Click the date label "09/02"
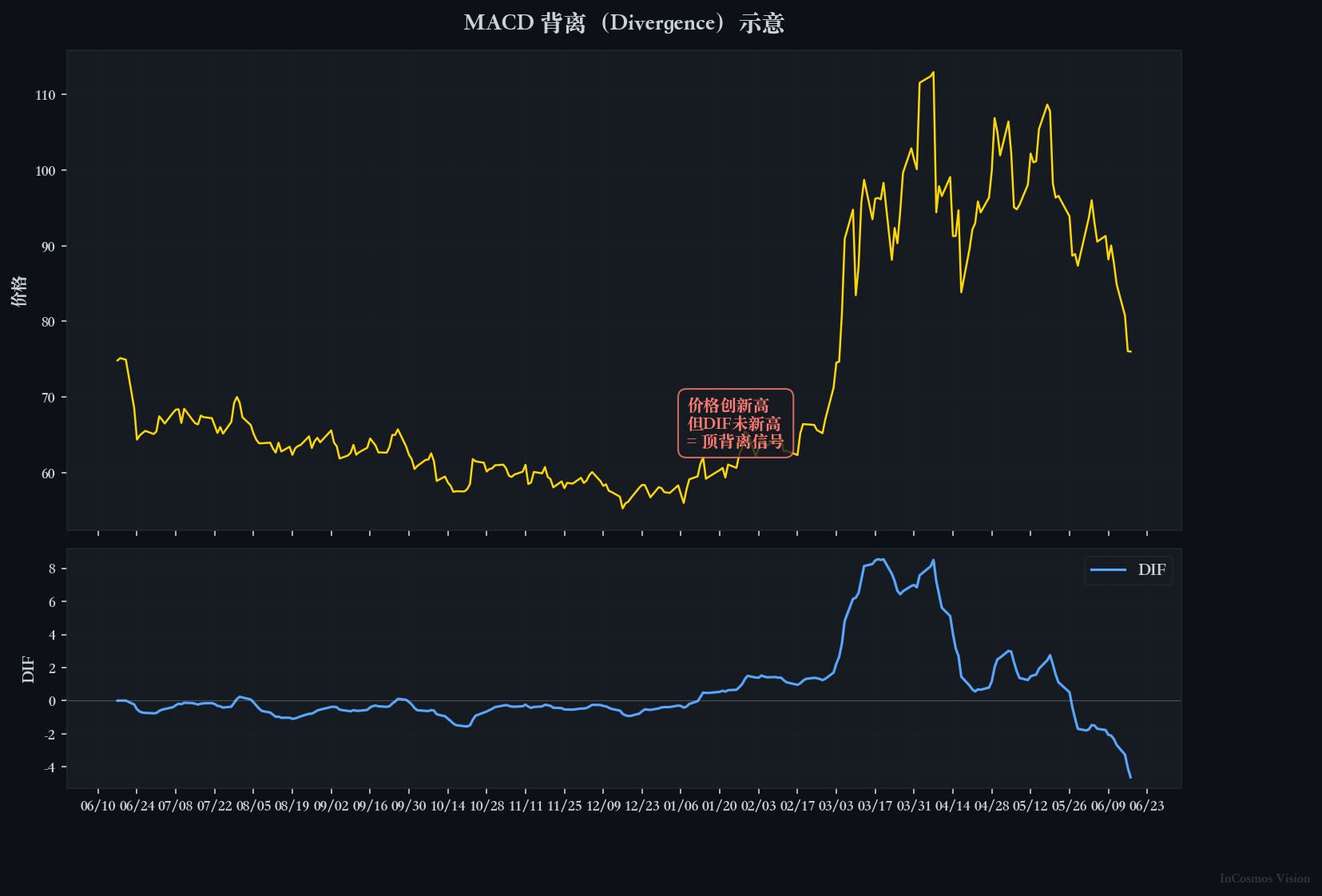 [331, 806]
